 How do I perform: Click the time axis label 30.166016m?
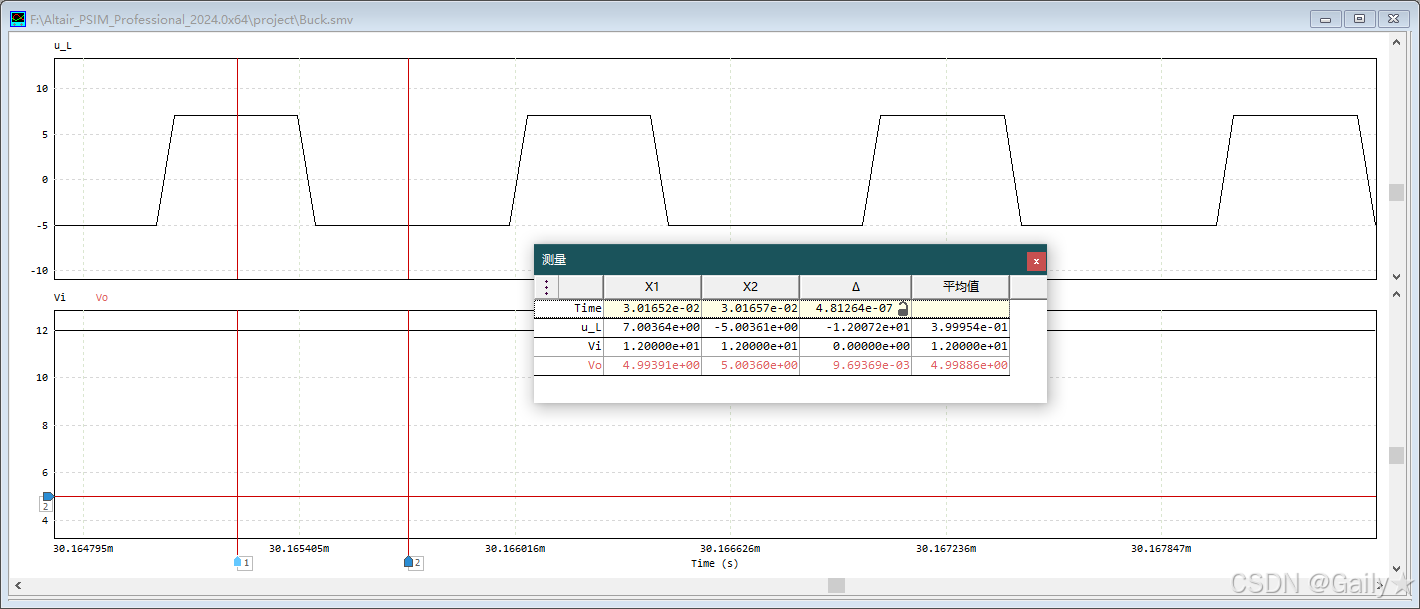(x=515, y=548)
